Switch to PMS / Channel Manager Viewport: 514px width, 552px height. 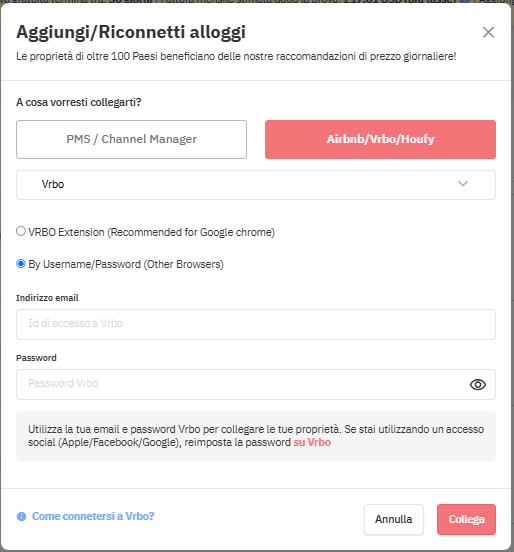click(131, 139)
